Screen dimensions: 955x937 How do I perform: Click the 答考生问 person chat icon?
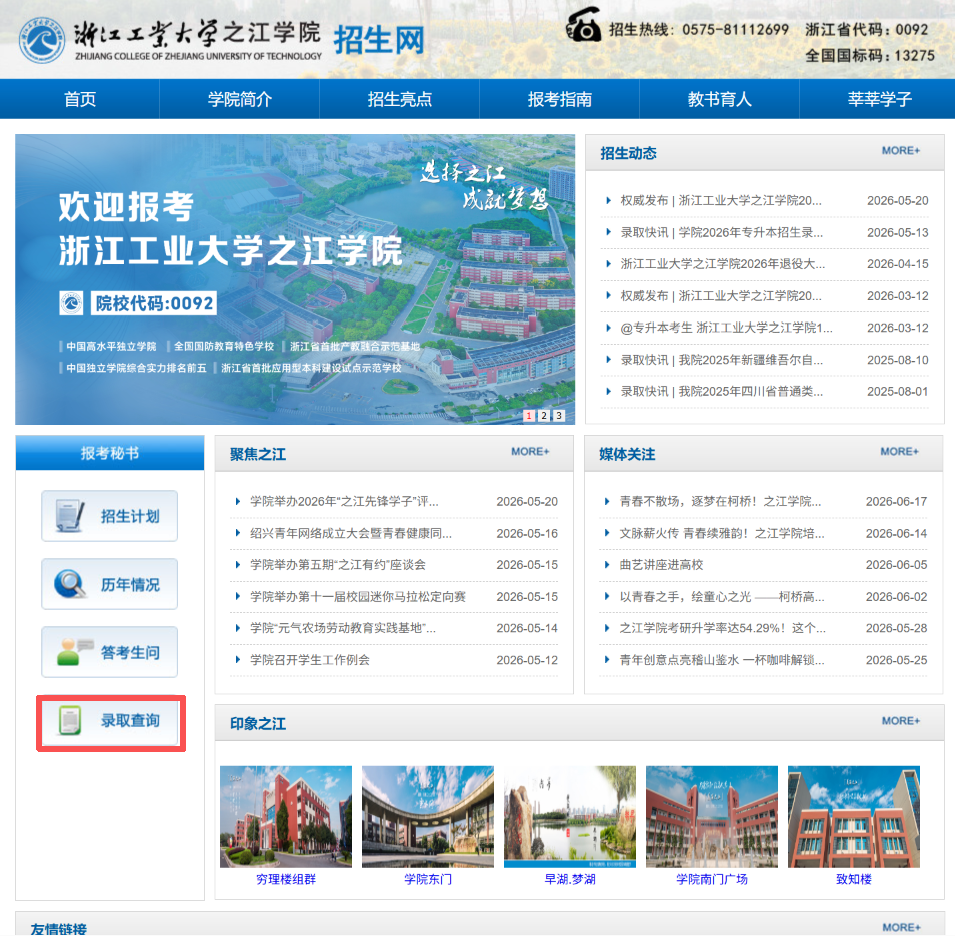point(74,652)
